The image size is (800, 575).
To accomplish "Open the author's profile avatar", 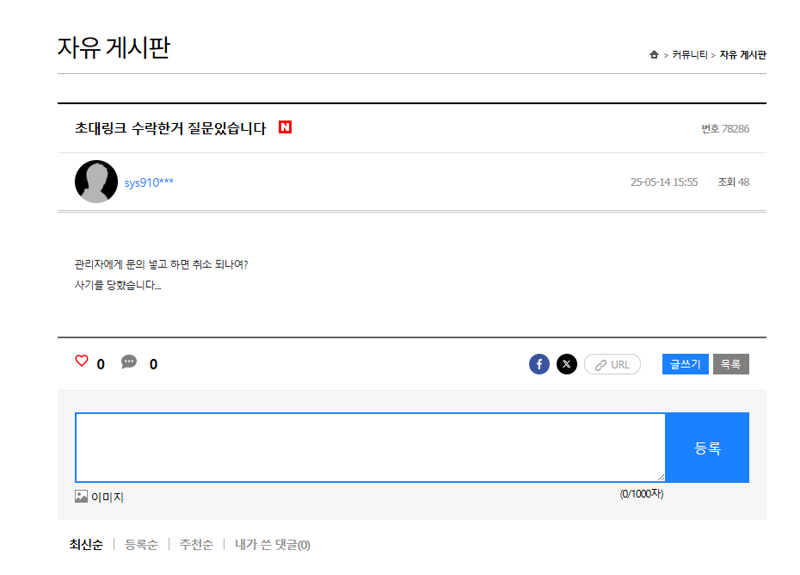I will [96, 181].
